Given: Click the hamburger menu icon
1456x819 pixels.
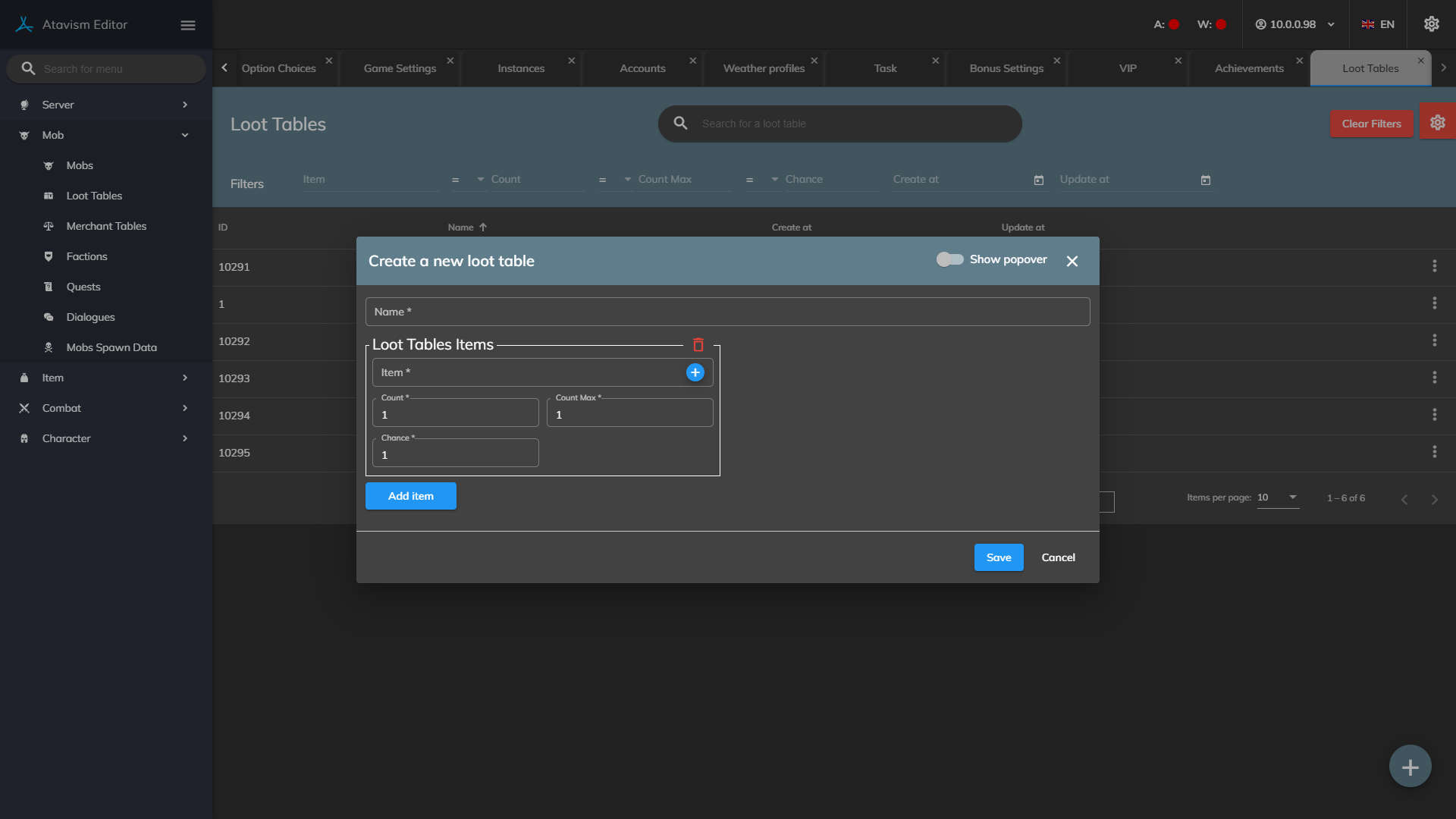Looking at the screenshot, I should 188,25.
